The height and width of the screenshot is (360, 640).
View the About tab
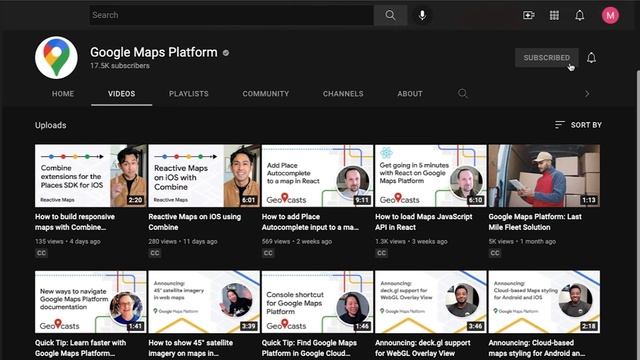tap(410, 93)
